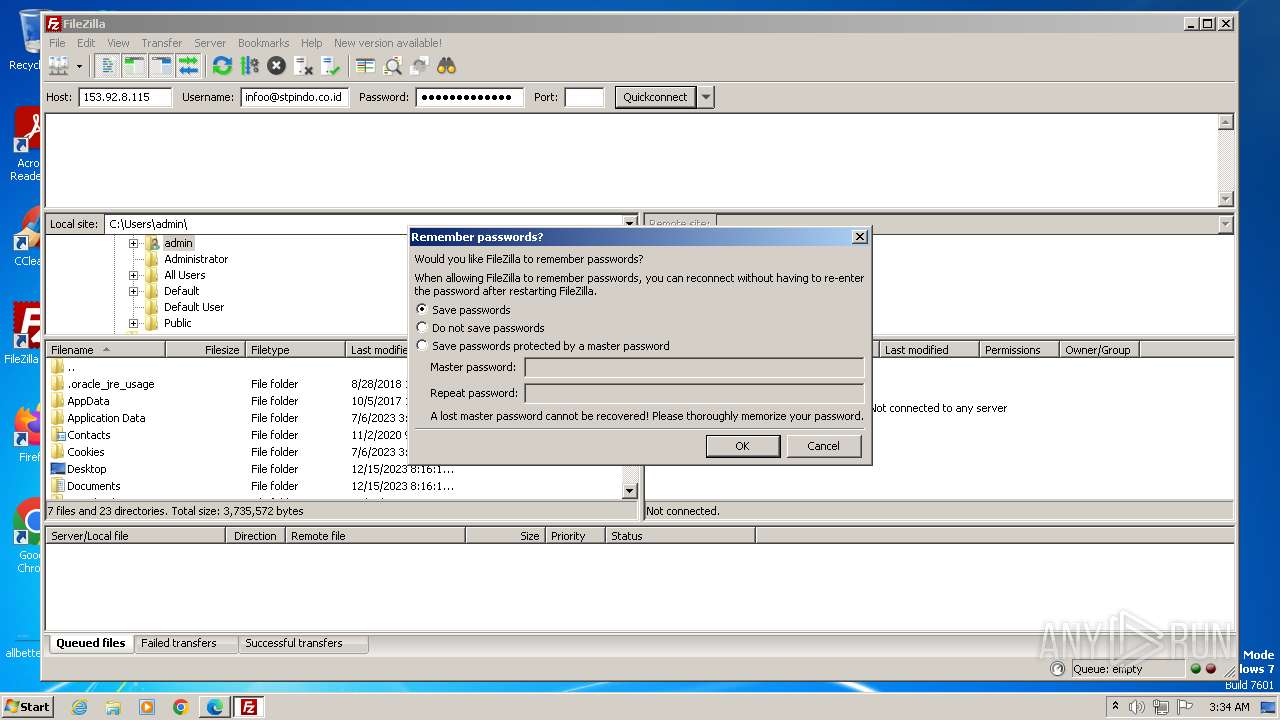
Task: Expand the All Users tree node
Action: click(133, 275)
